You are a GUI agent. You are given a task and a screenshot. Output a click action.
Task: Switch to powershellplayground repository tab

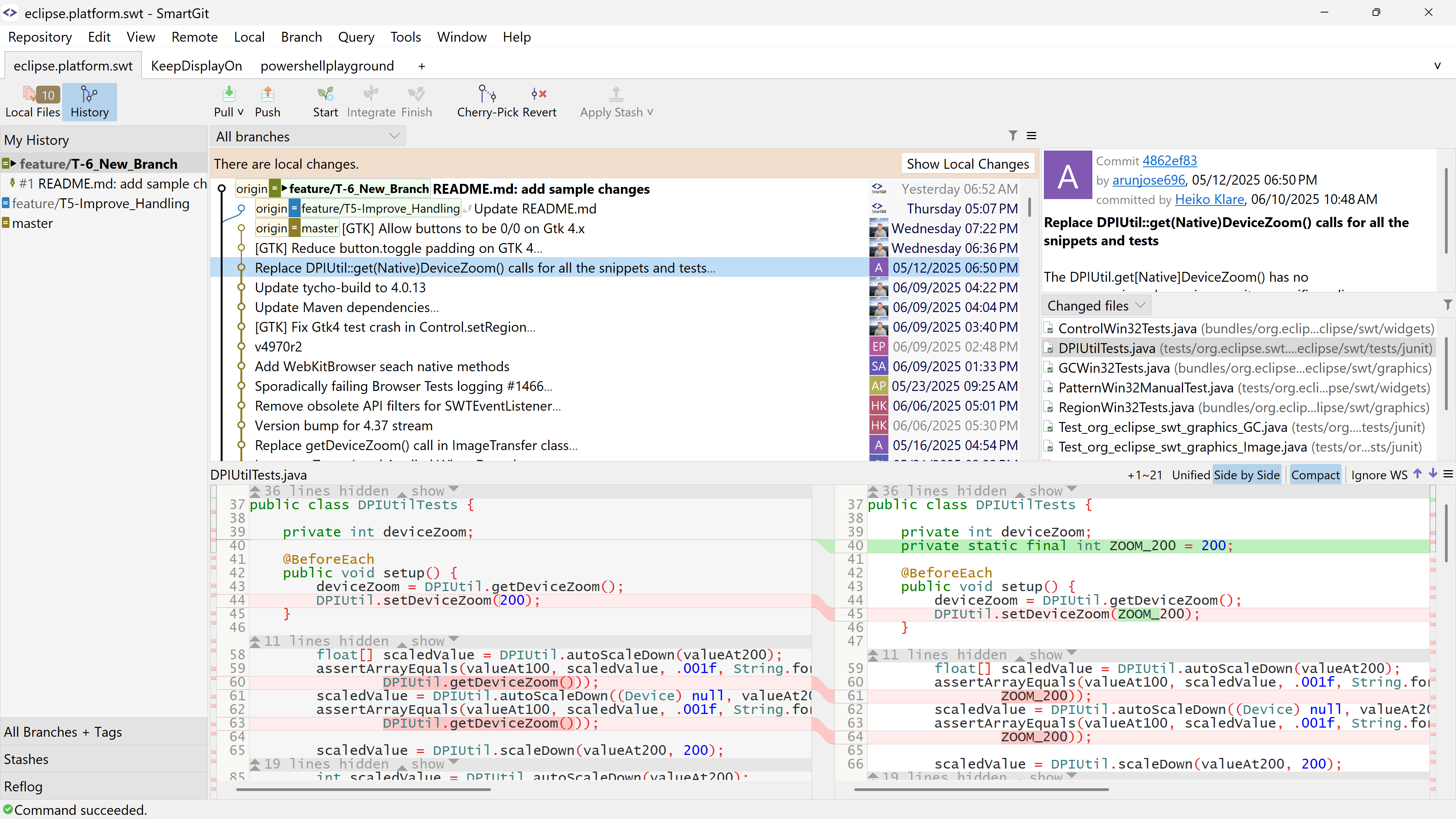[x=327, y=66]
